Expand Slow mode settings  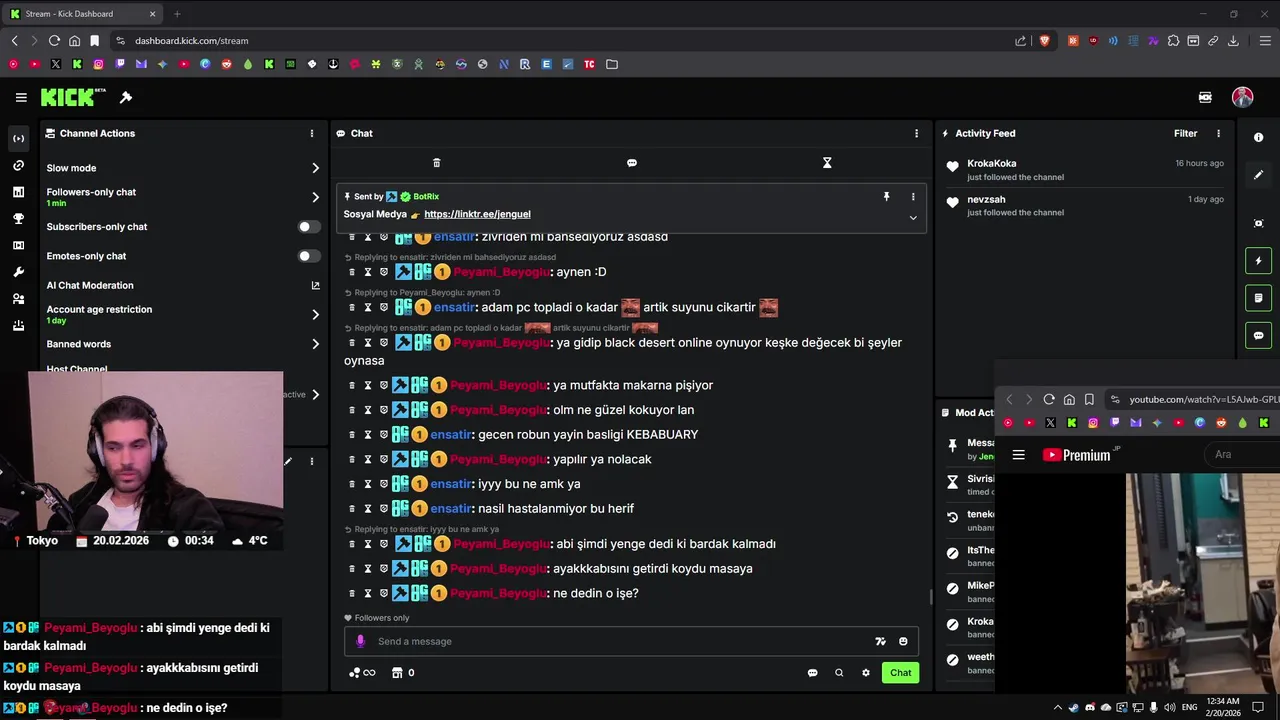315,168
